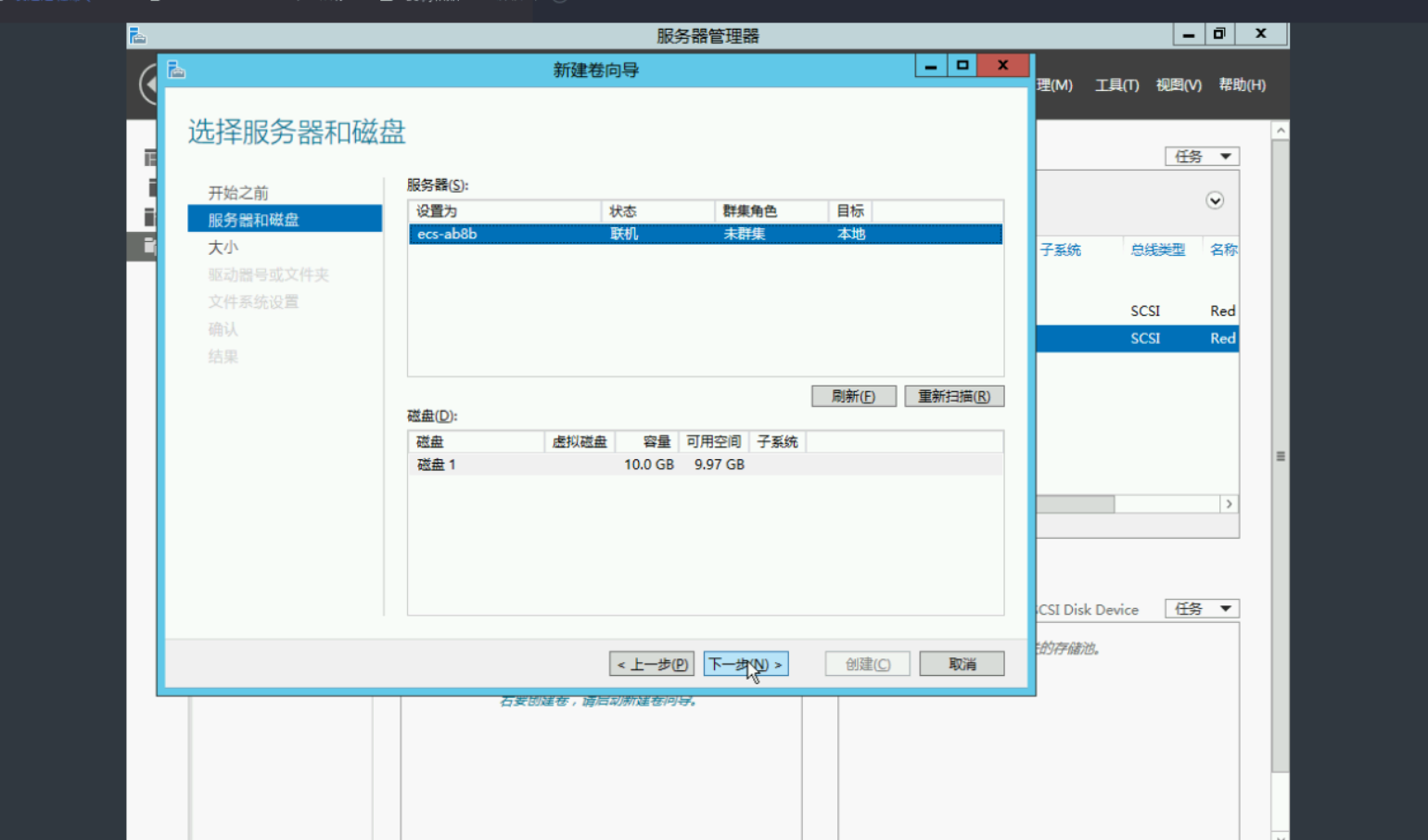Click 总线类型 column header in Server Manager
The image size is (1428, 840).
click(1157, 249)
